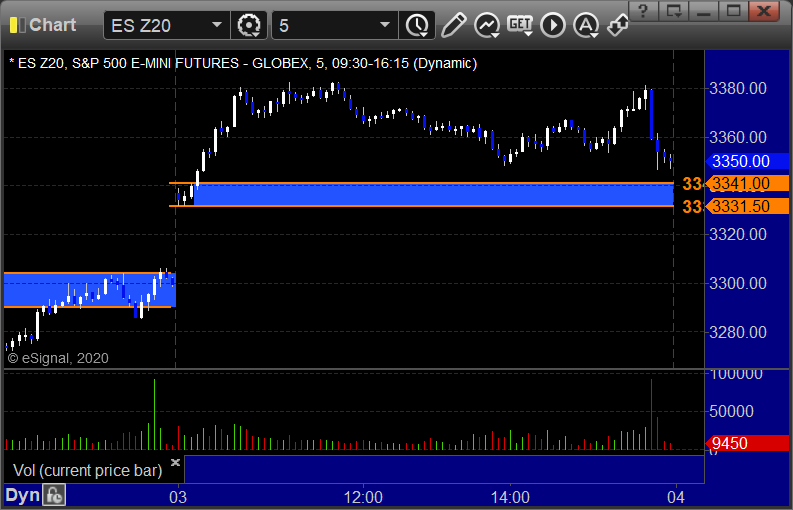Start bar replay with the play icon
Screen dimensions: 793x510
point(553,25)
